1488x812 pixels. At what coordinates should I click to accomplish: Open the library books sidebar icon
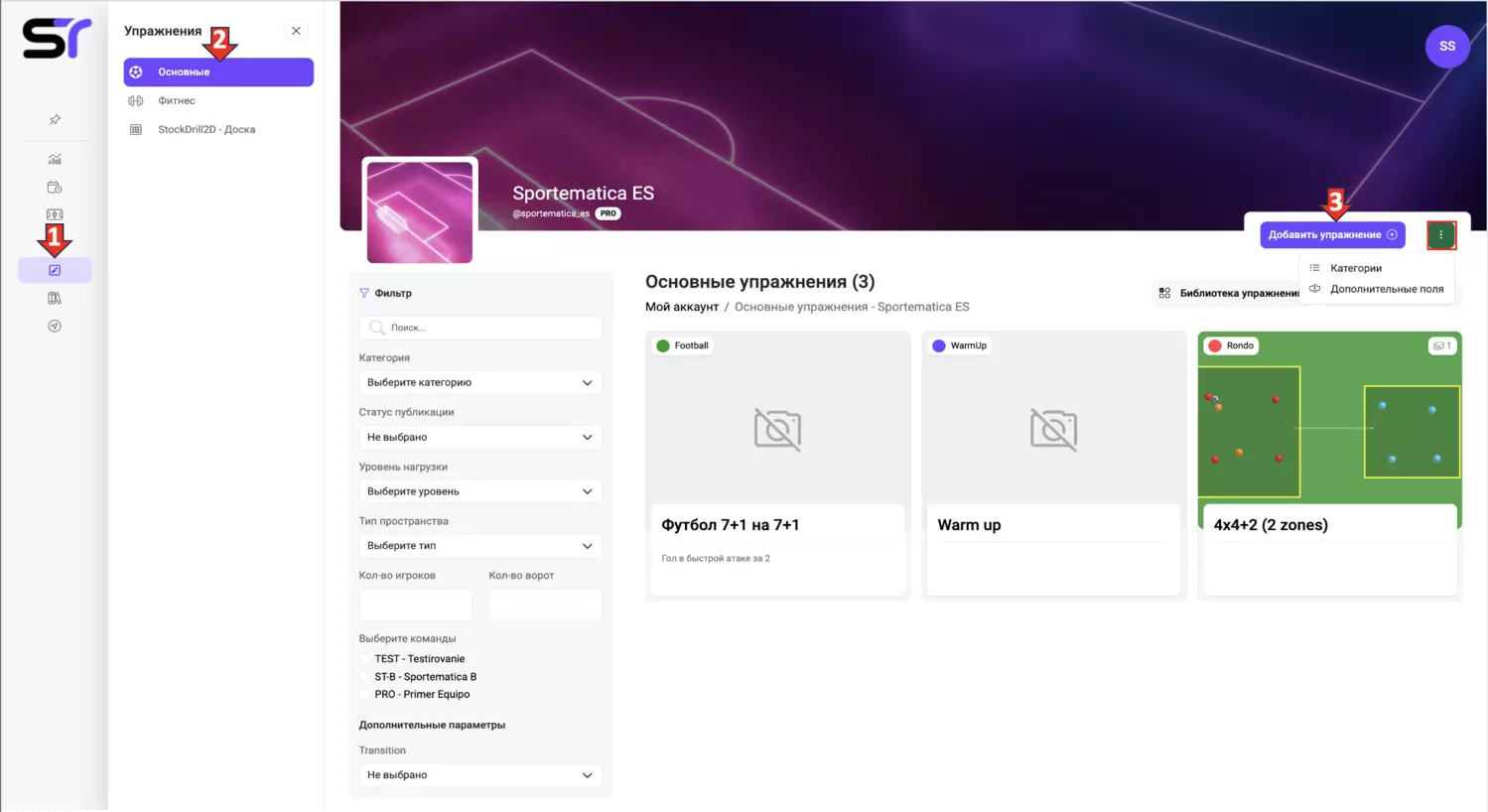[x=55, y=298]
